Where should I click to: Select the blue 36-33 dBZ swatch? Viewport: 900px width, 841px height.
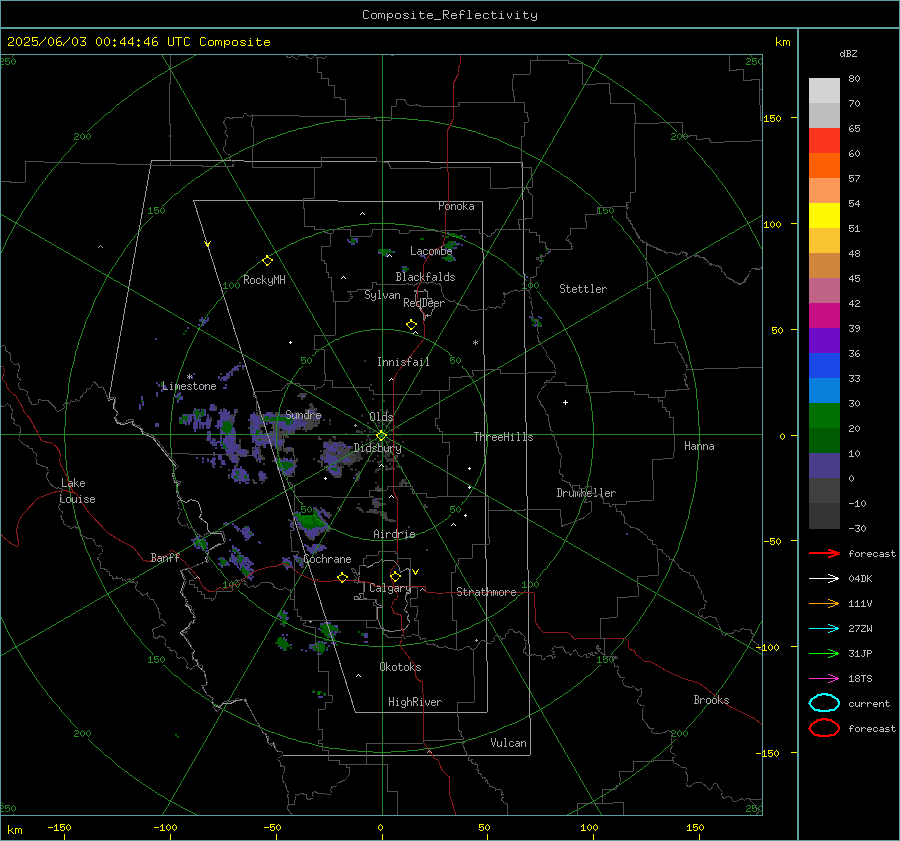[824, 366]
